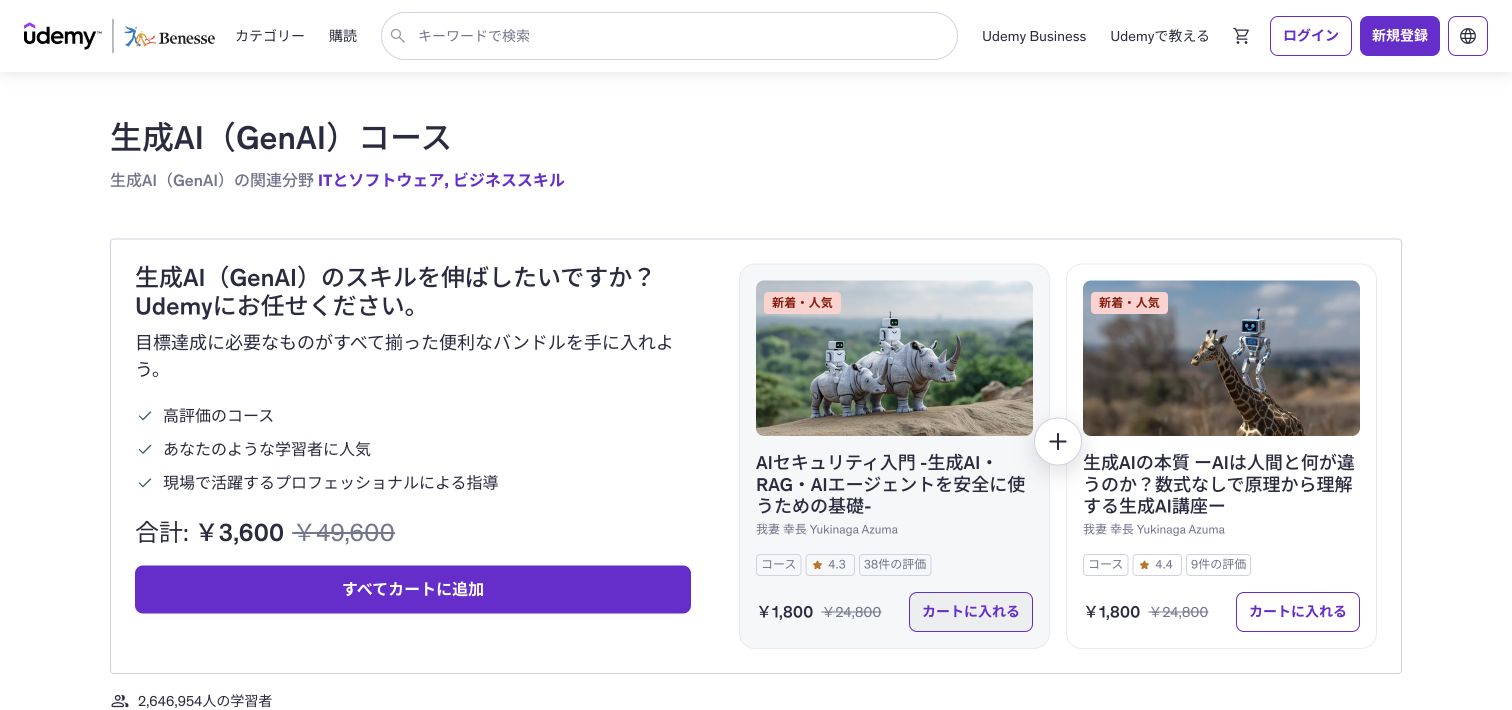Click the Udemy logo
Viewport: 1512px width, 710px height.
[x=62, y=36]
